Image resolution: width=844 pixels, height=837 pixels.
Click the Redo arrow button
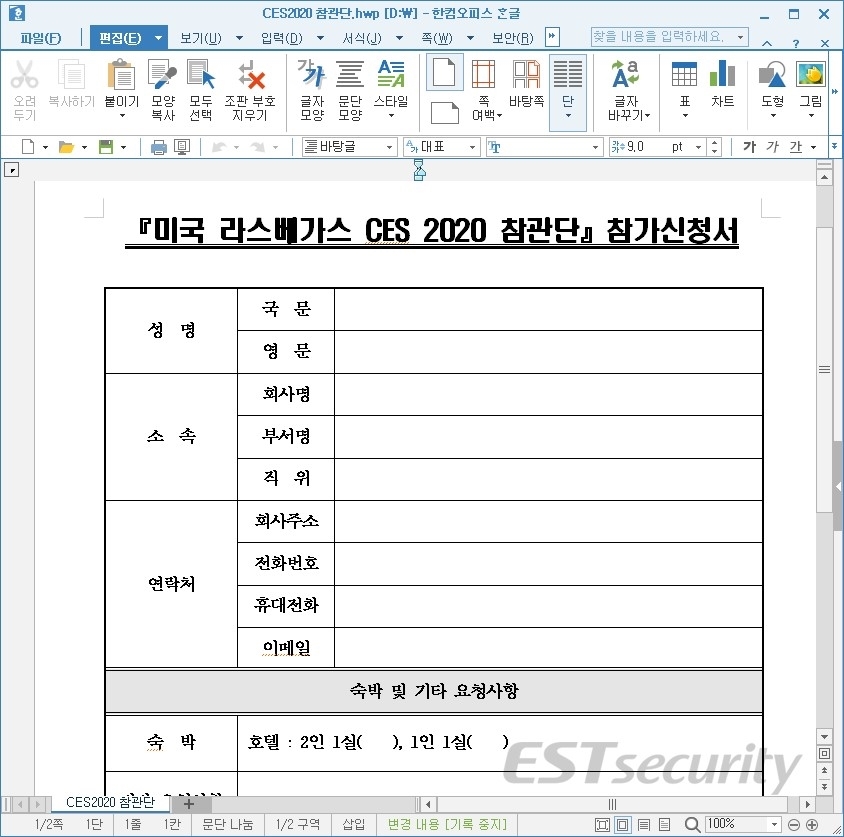click(258, 147)
